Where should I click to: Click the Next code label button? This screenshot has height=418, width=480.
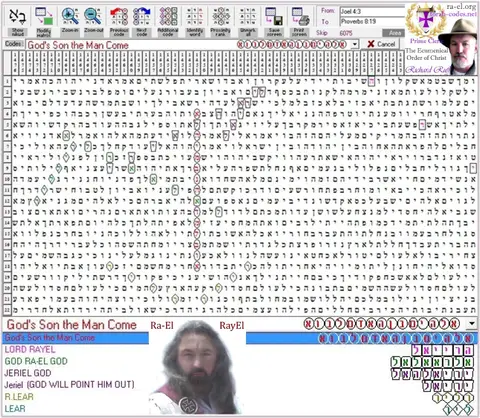click(142, 32)
